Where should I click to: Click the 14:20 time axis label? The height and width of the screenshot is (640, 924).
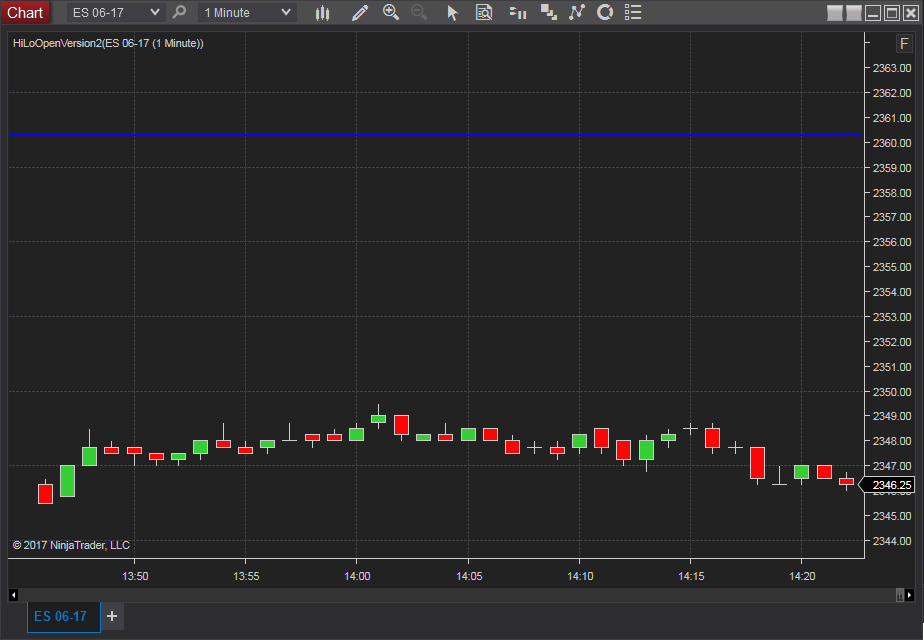point(802,576)
